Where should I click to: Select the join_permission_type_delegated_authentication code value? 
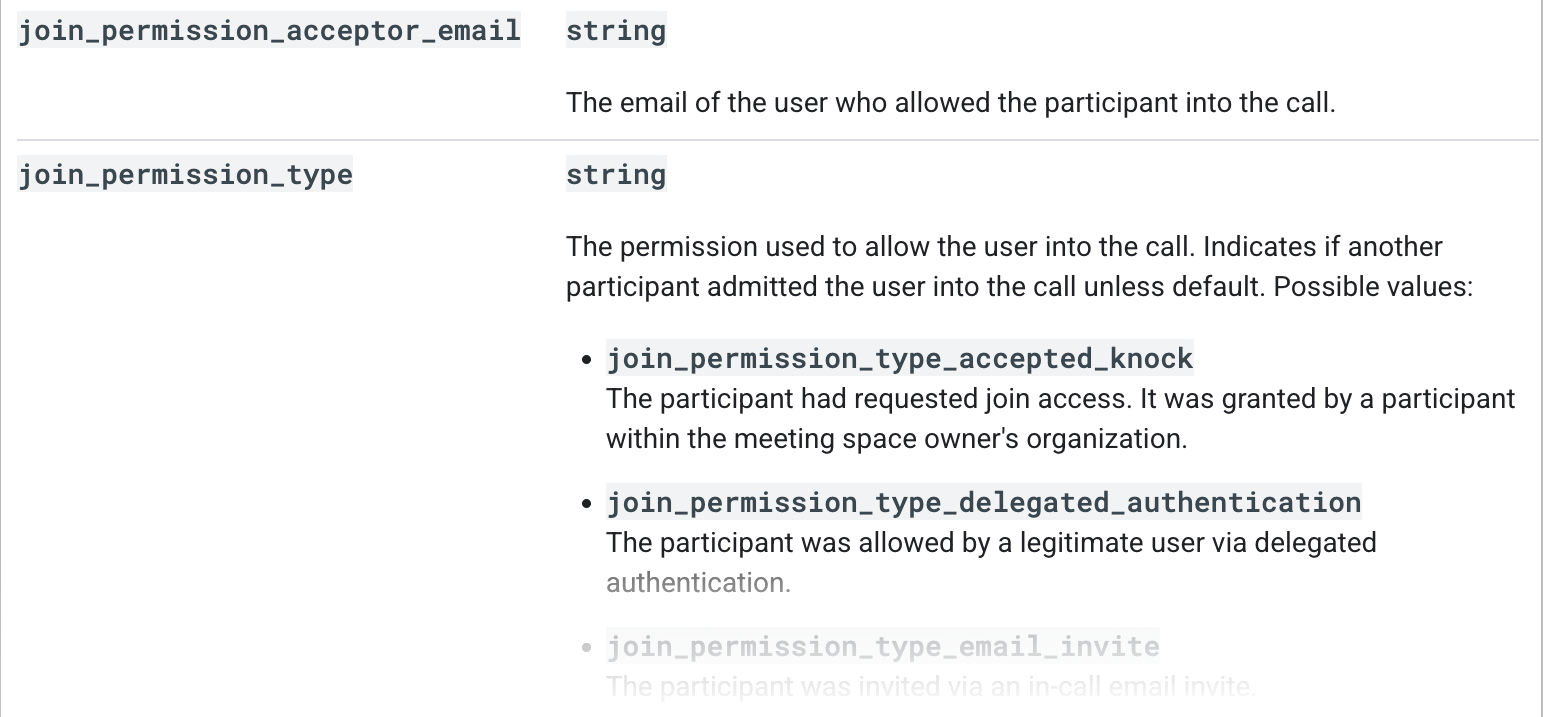point(983,502)
